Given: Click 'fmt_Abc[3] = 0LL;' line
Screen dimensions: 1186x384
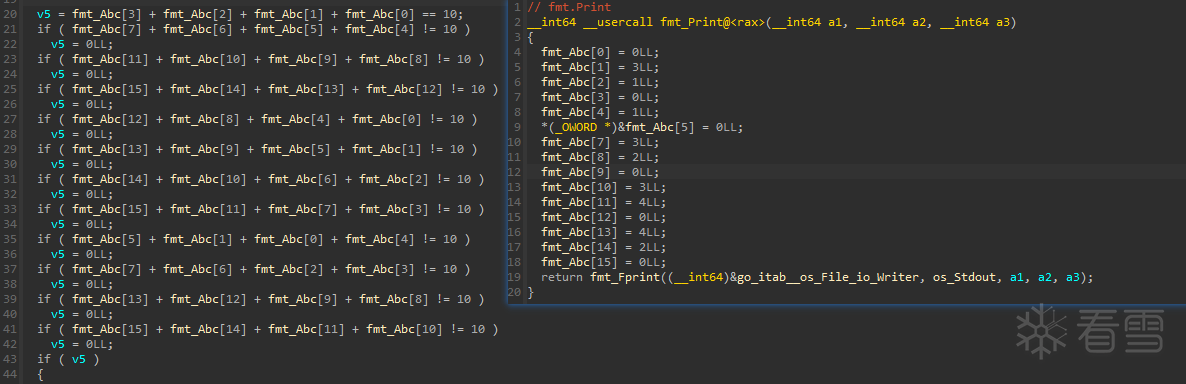Looking at the screenshot, I should pos(600,98).
